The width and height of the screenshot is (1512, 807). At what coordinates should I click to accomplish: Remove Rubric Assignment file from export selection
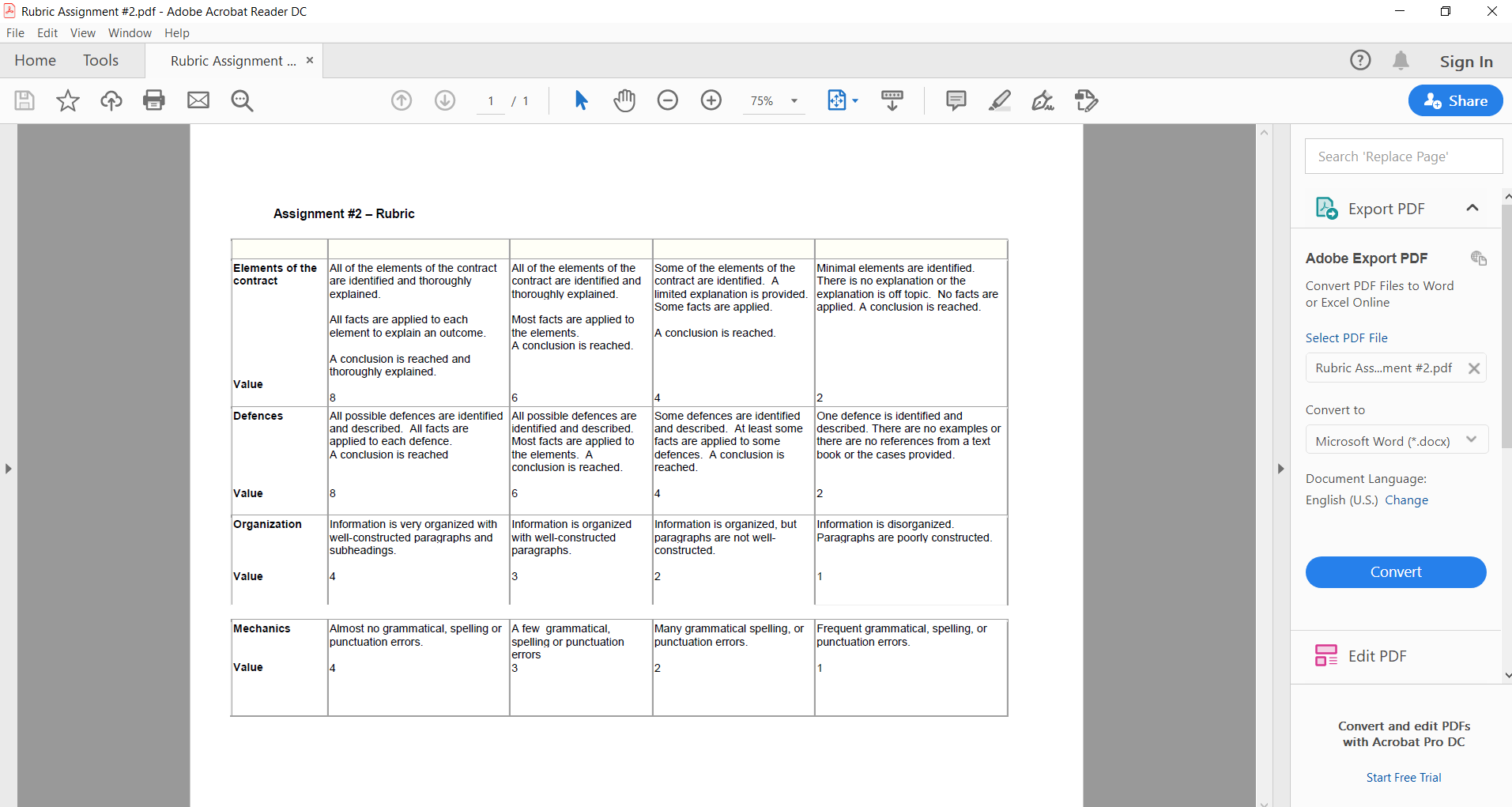pos(1473,368)
